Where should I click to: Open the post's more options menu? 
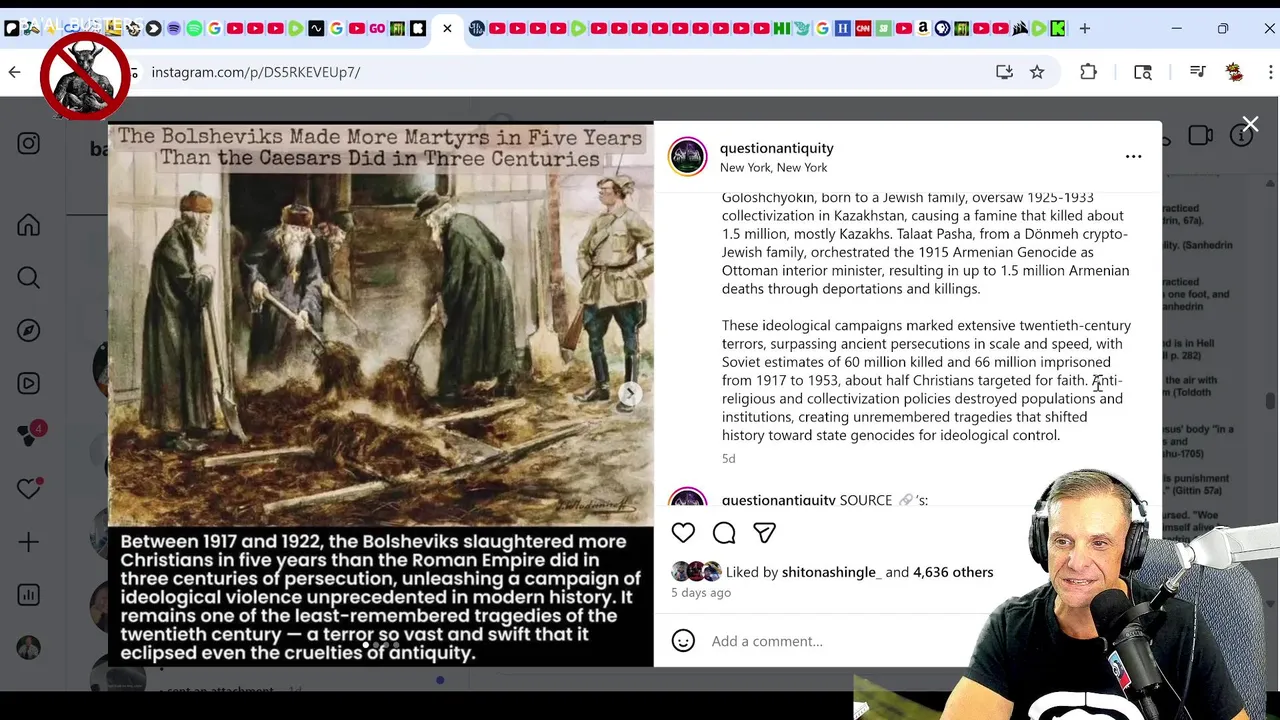[1133, 157]
